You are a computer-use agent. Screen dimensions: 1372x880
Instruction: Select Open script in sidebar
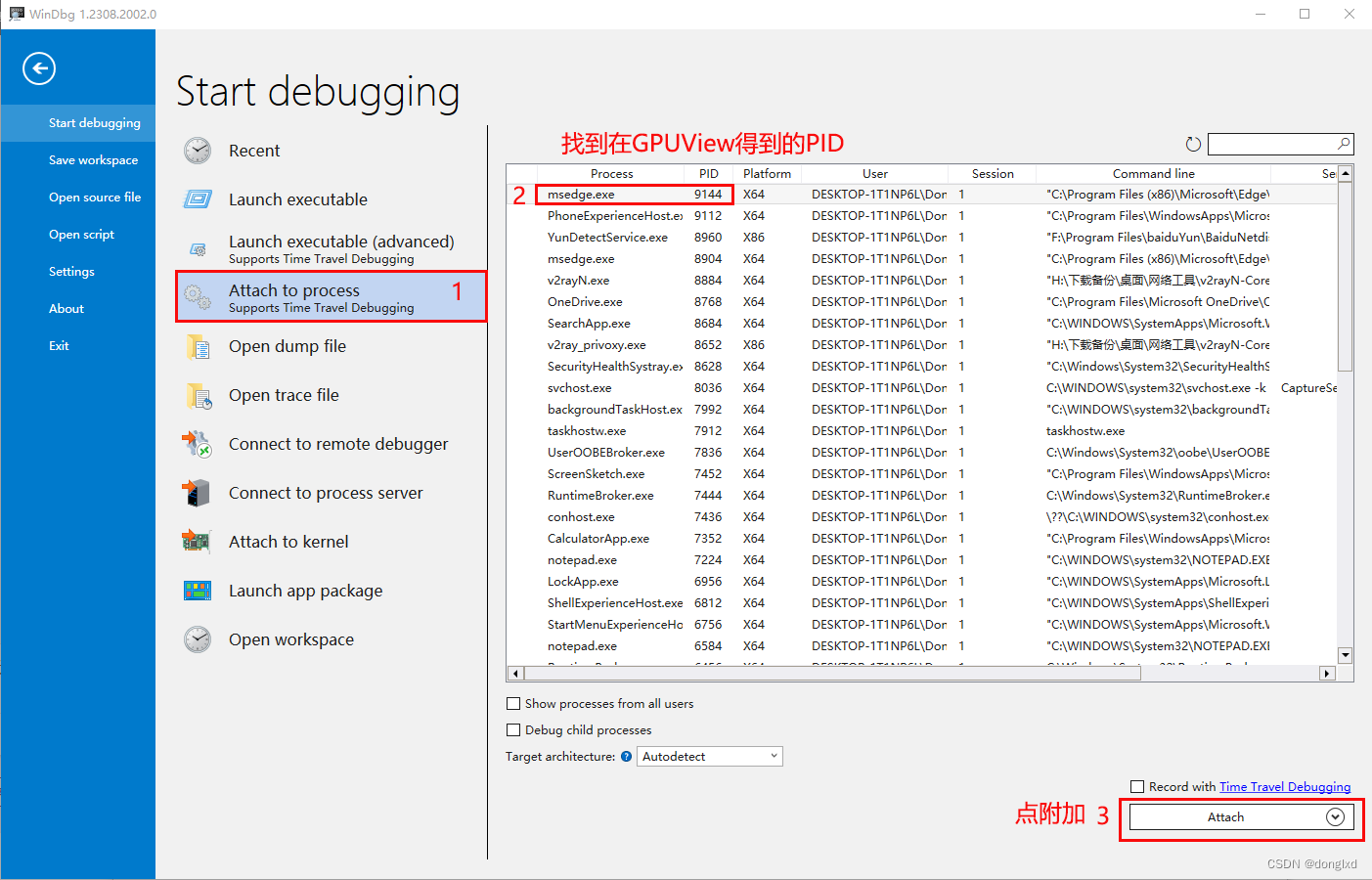click(x=78, y=235)
